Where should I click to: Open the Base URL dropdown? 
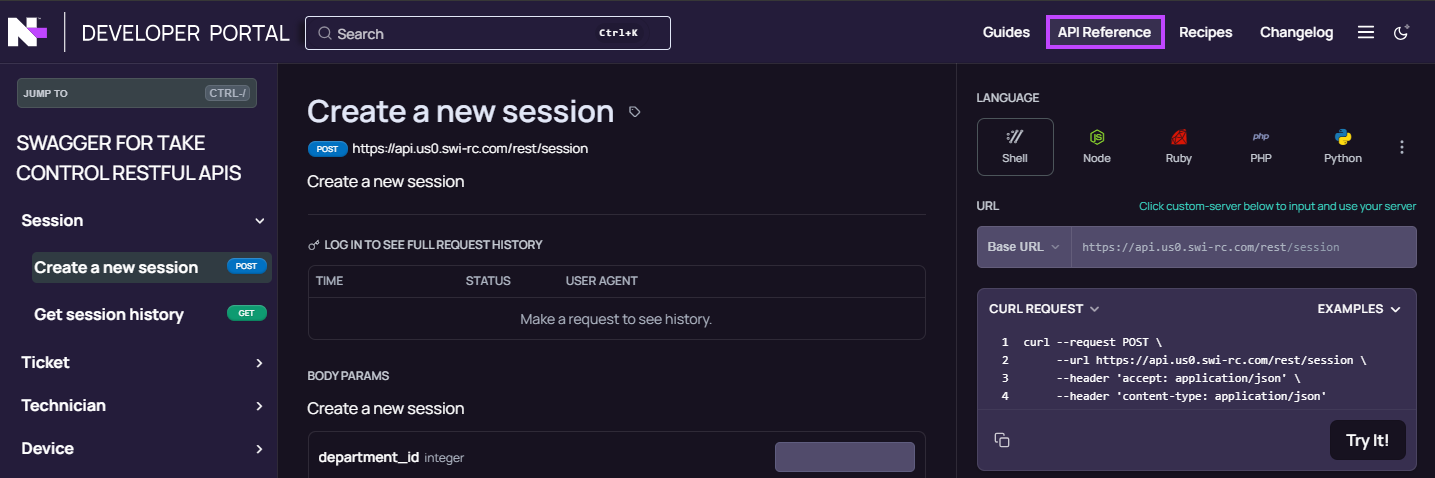tap(1024, 247)
